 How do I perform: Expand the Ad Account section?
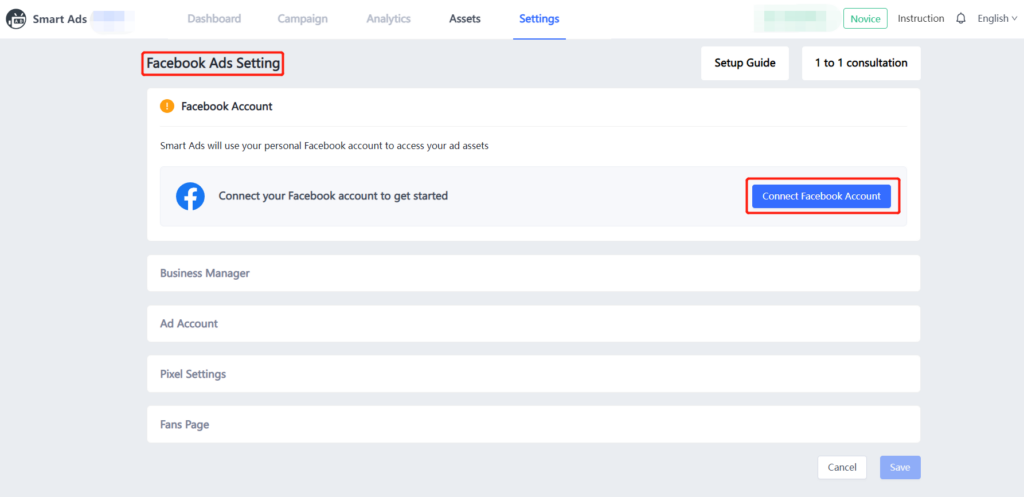(532, 324)
